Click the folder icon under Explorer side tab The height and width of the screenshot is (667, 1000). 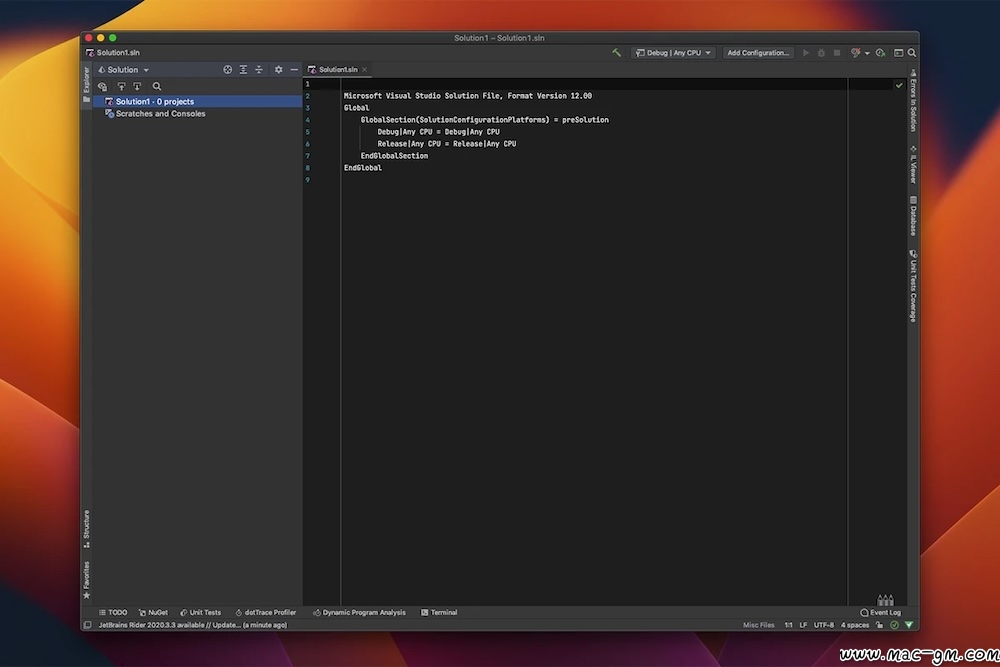(x=87, y=99)
